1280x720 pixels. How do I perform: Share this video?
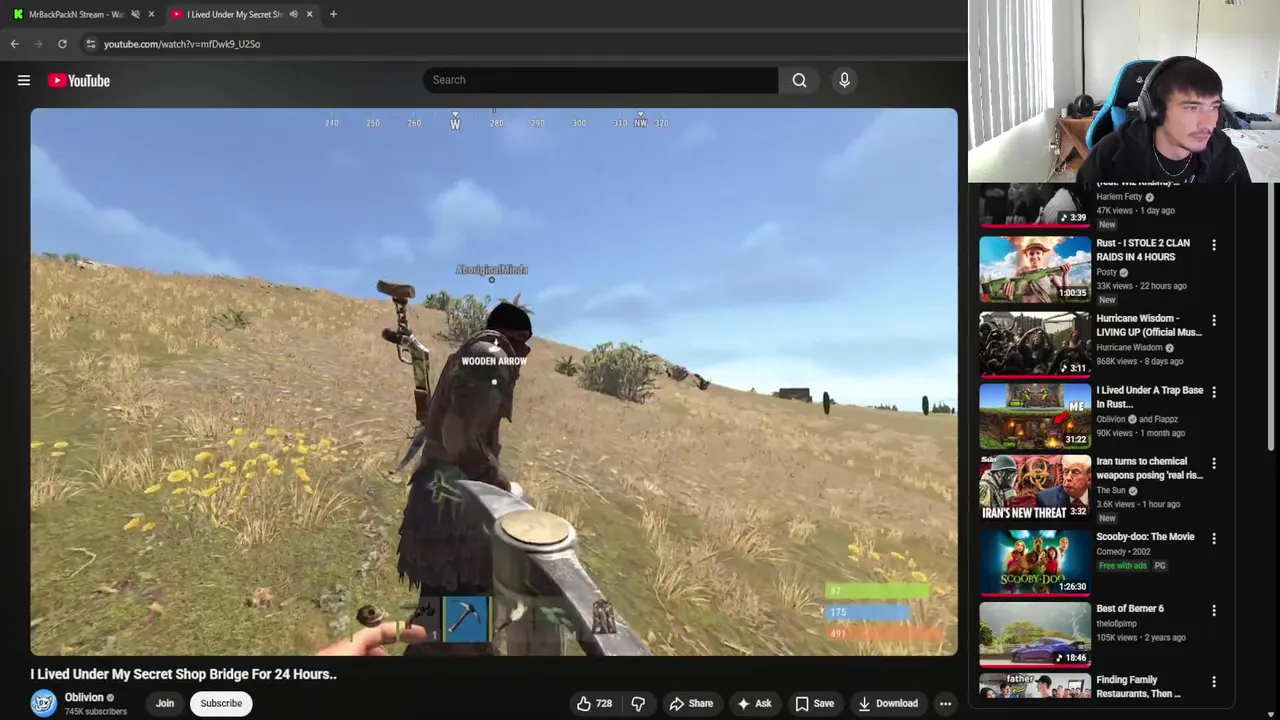coord(691,703)
